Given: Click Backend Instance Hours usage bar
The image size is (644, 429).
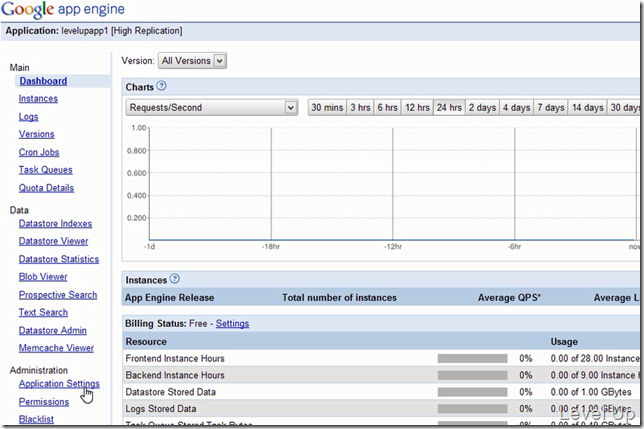Looking at the screenshot, I should pyautogui.click(x=472, y=375).
